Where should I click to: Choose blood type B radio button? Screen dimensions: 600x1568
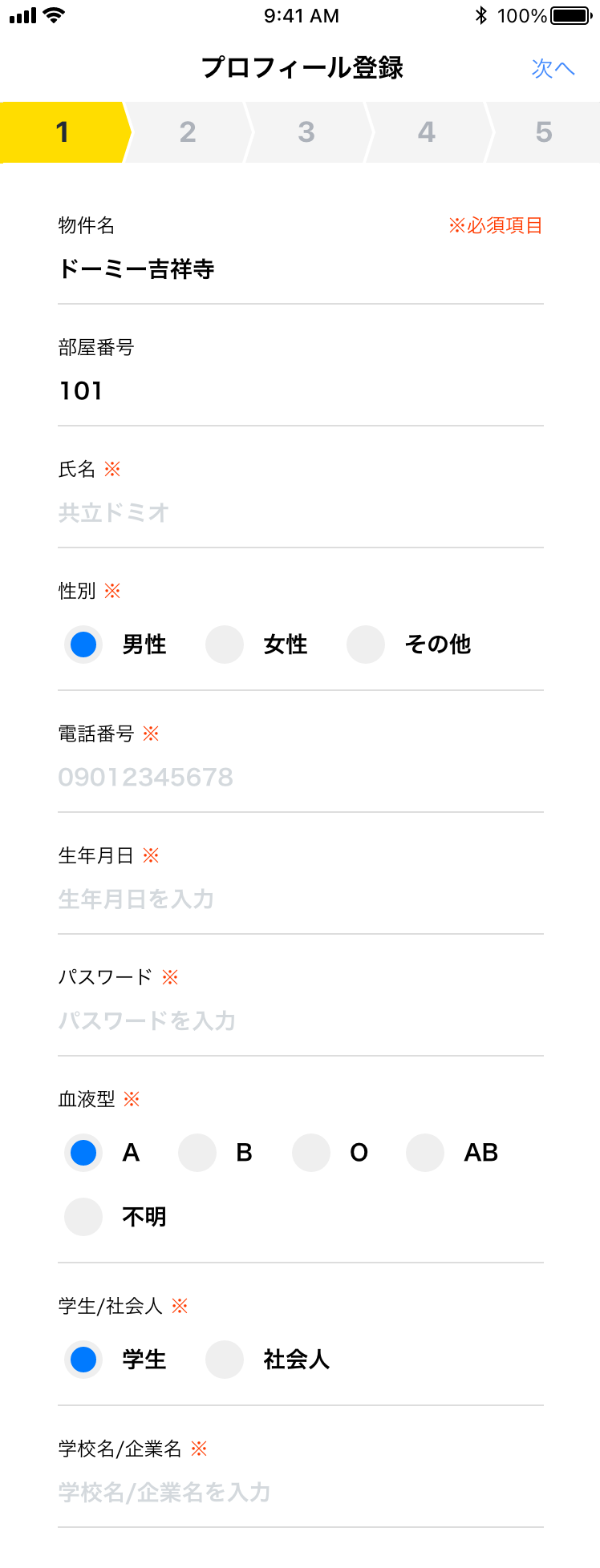pyautogui.click(x=197, y=1153)
